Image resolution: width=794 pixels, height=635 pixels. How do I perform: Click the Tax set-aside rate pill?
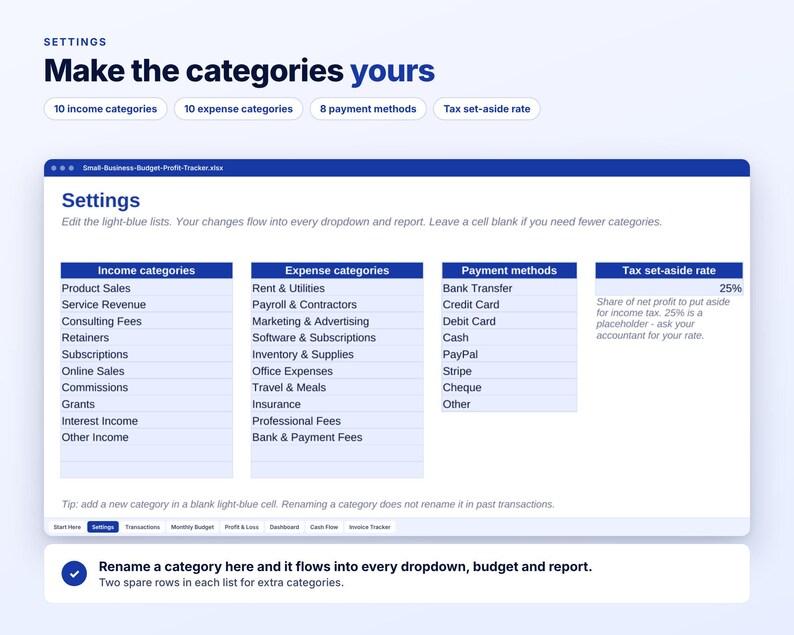[x=487, y=109]
